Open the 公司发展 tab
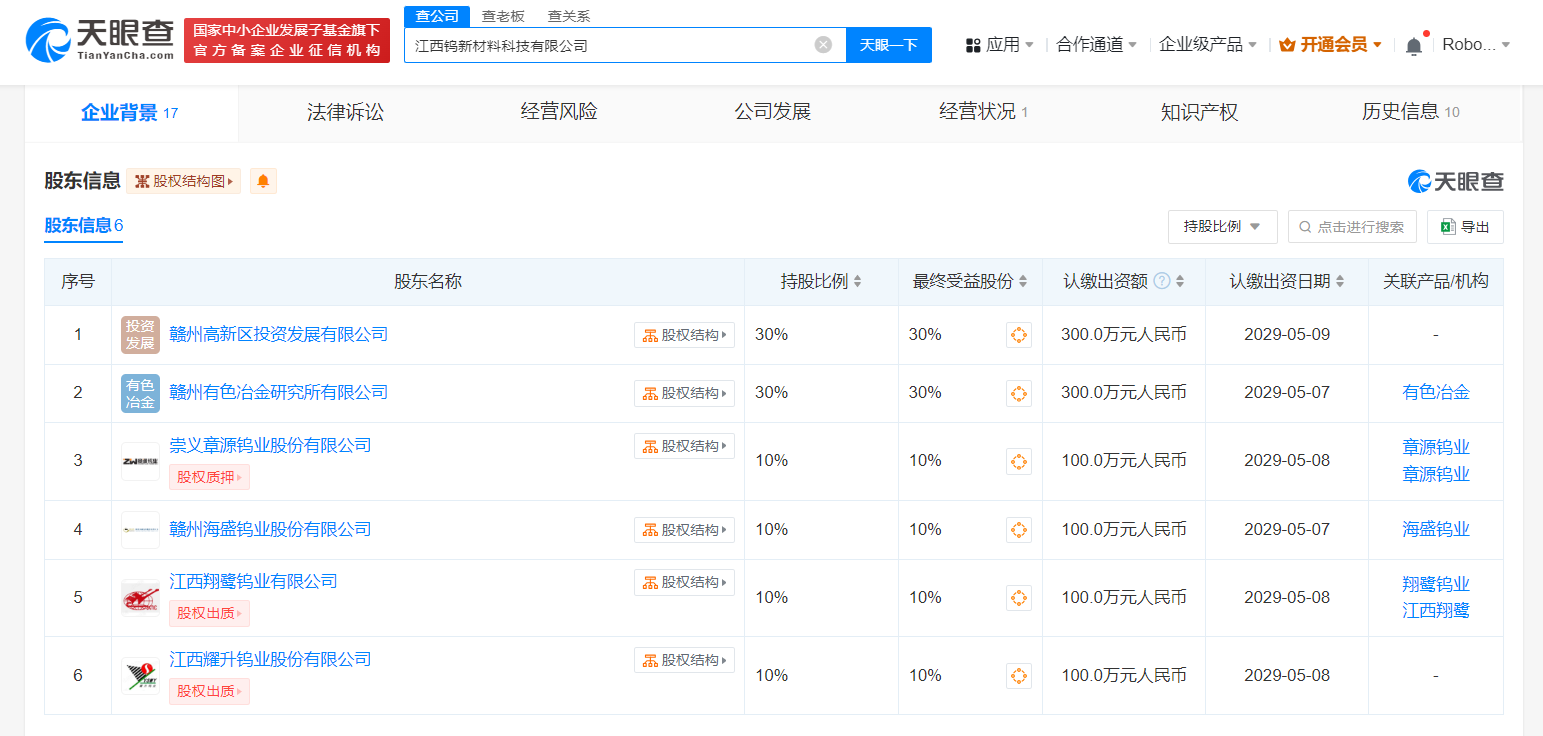The width and height of the screenshot is (1543, 736). pos(772,112)
